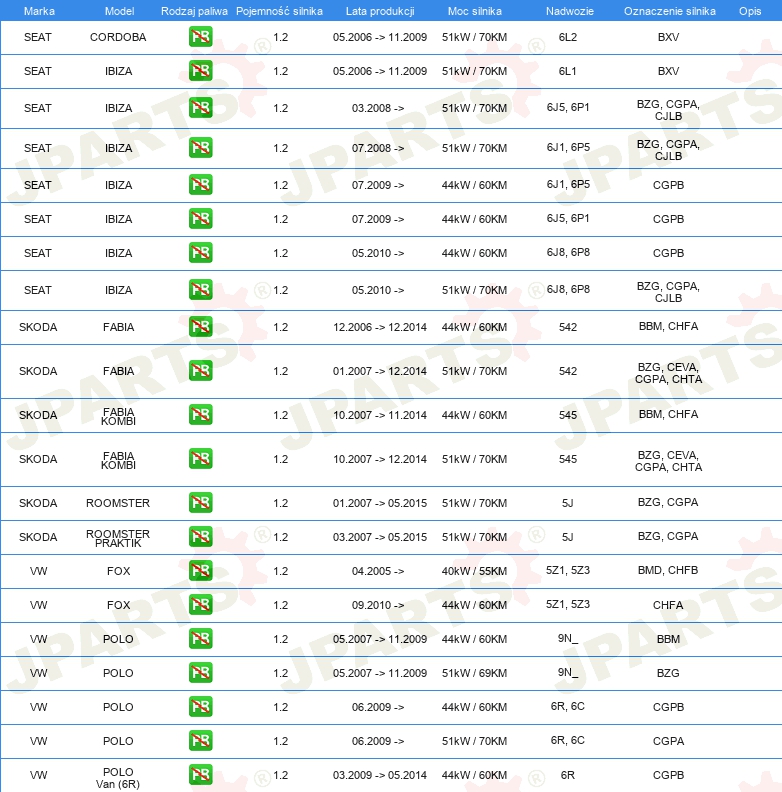Click the Nadwozie column header
This screenshot has width=782, height=792.
coord(570,11)
